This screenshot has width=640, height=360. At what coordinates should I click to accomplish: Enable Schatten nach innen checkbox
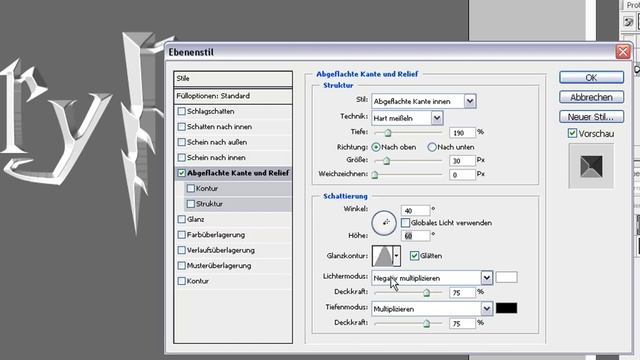(x=182, y=127)
